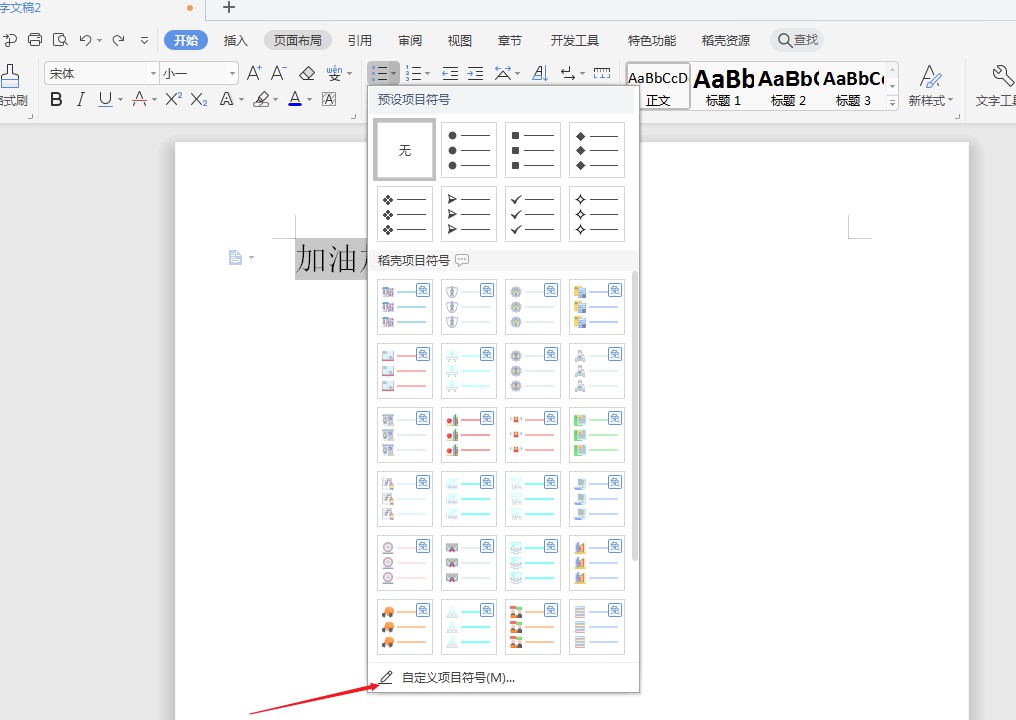Open the bullet list button

(380, 73)
